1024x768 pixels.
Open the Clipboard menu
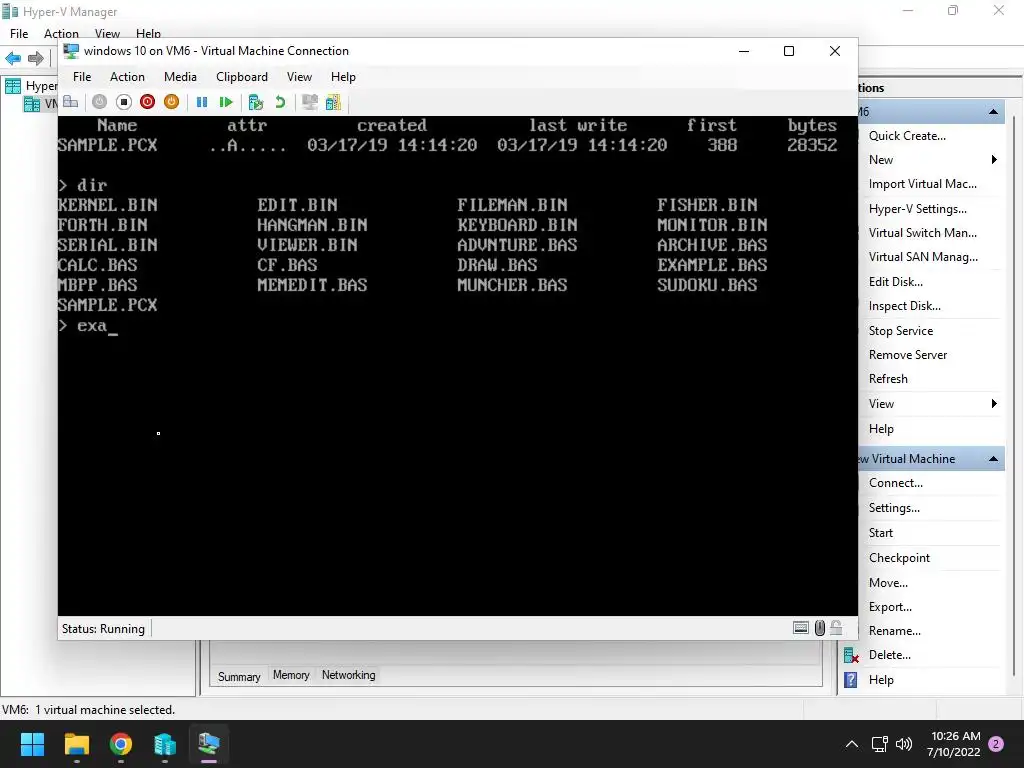[x=242, y=77]
